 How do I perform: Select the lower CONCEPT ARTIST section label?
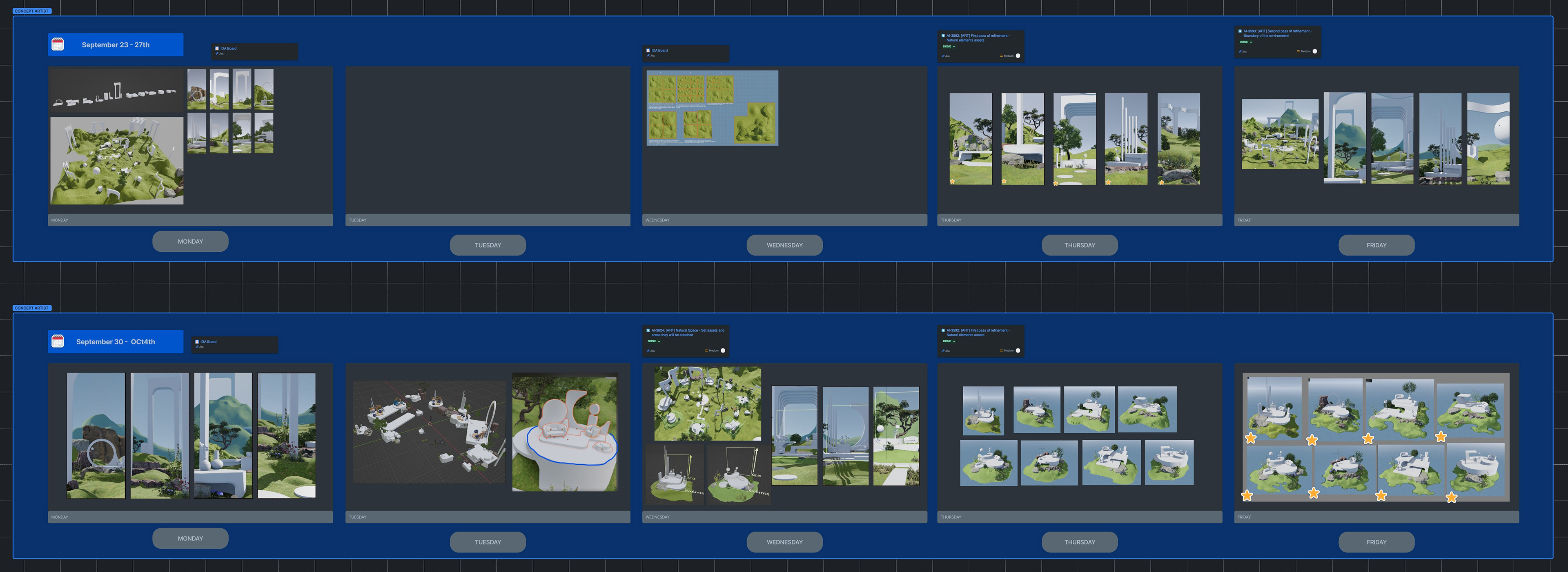coord(32,308)
